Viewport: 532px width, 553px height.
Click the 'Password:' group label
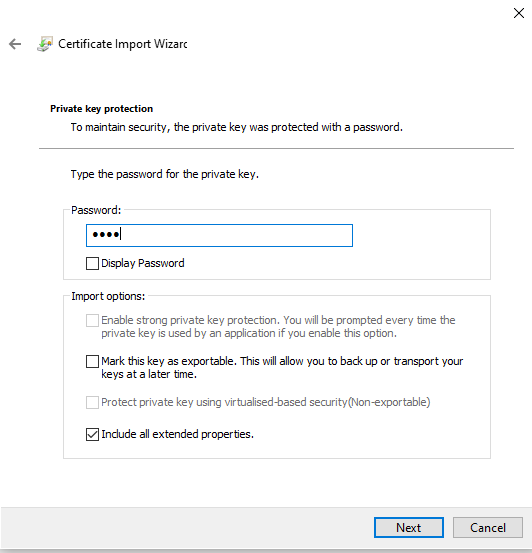tap(96, 210)
